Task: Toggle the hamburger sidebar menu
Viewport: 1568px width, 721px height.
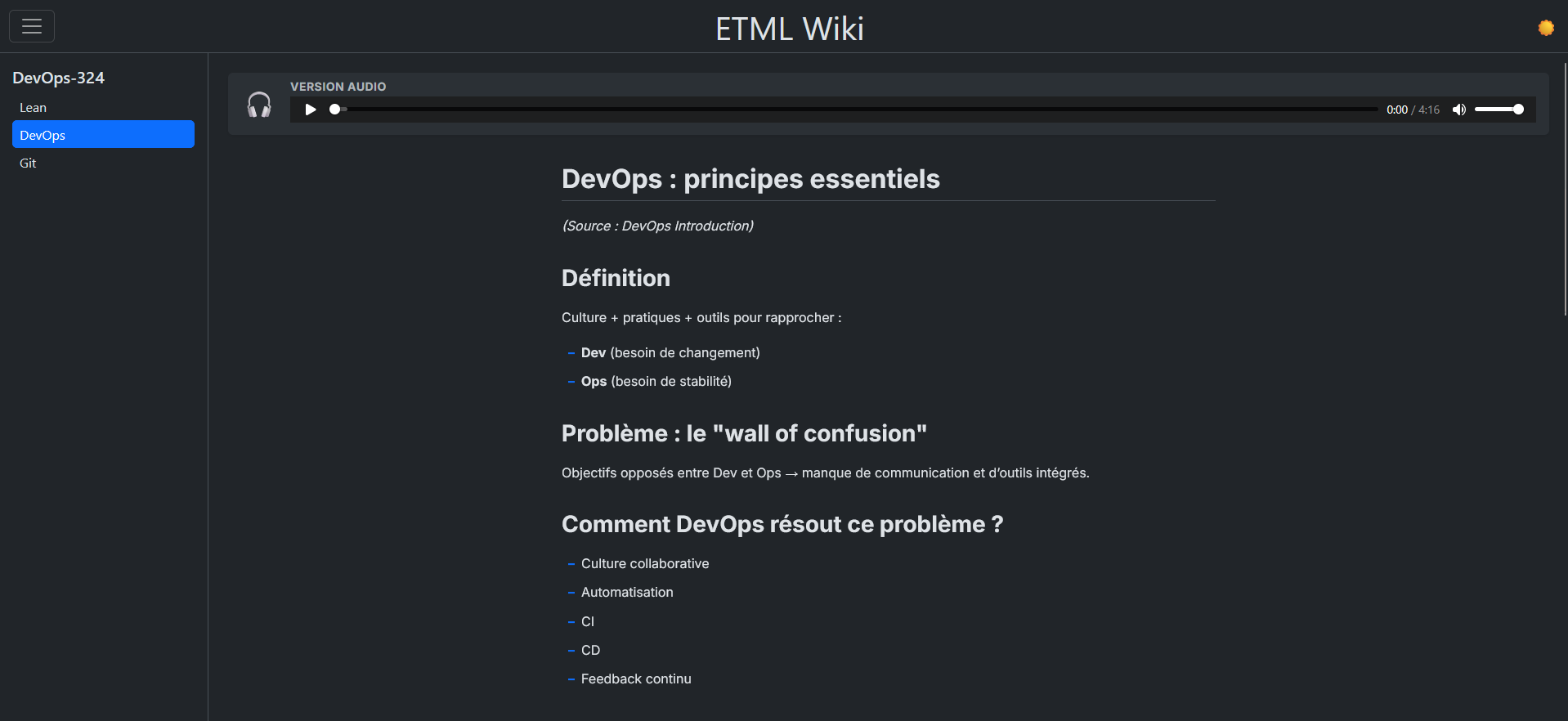Action: (32, 26)
